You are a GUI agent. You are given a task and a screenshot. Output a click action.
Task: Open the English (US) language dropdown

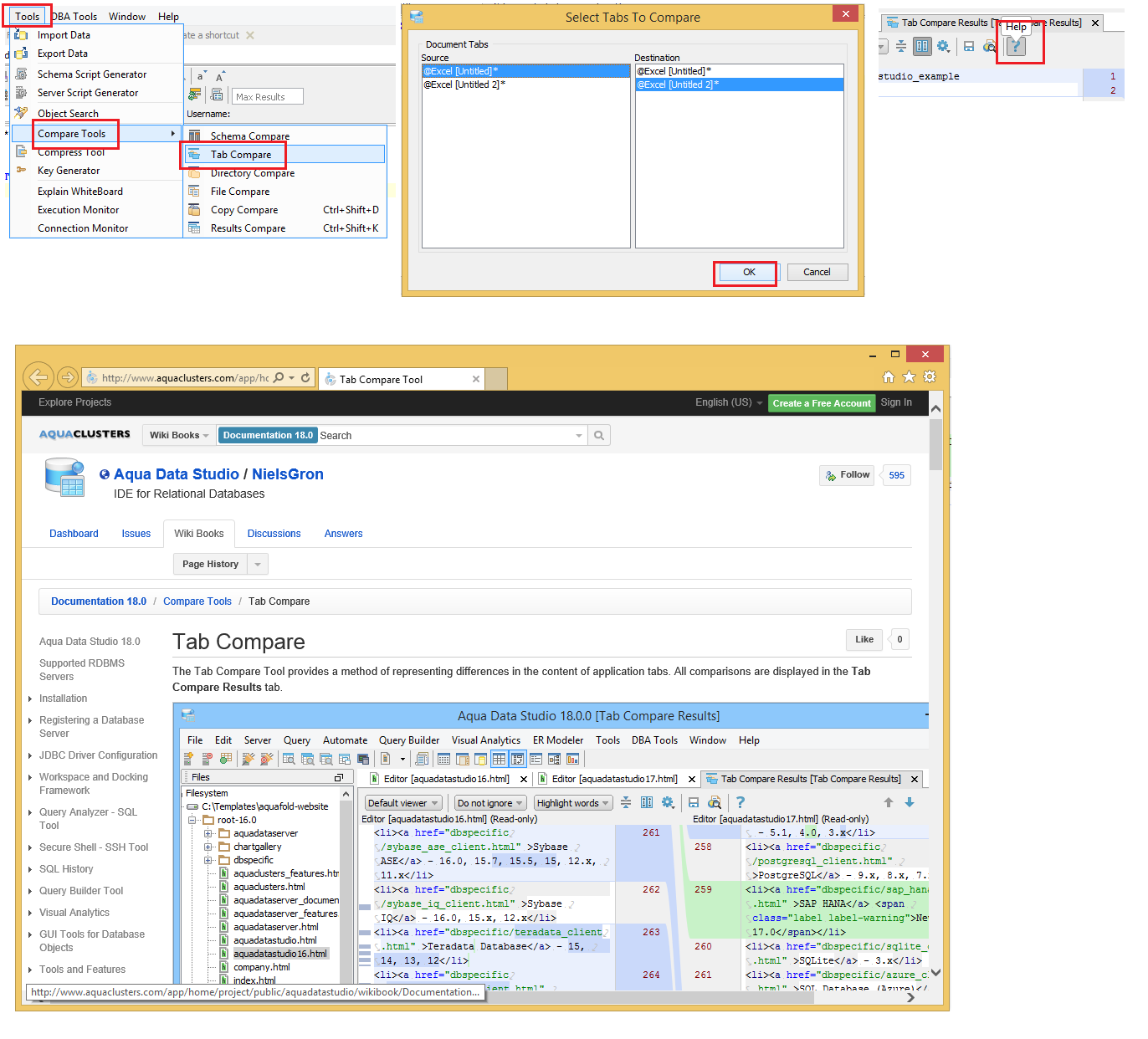[x=729, y=402]
